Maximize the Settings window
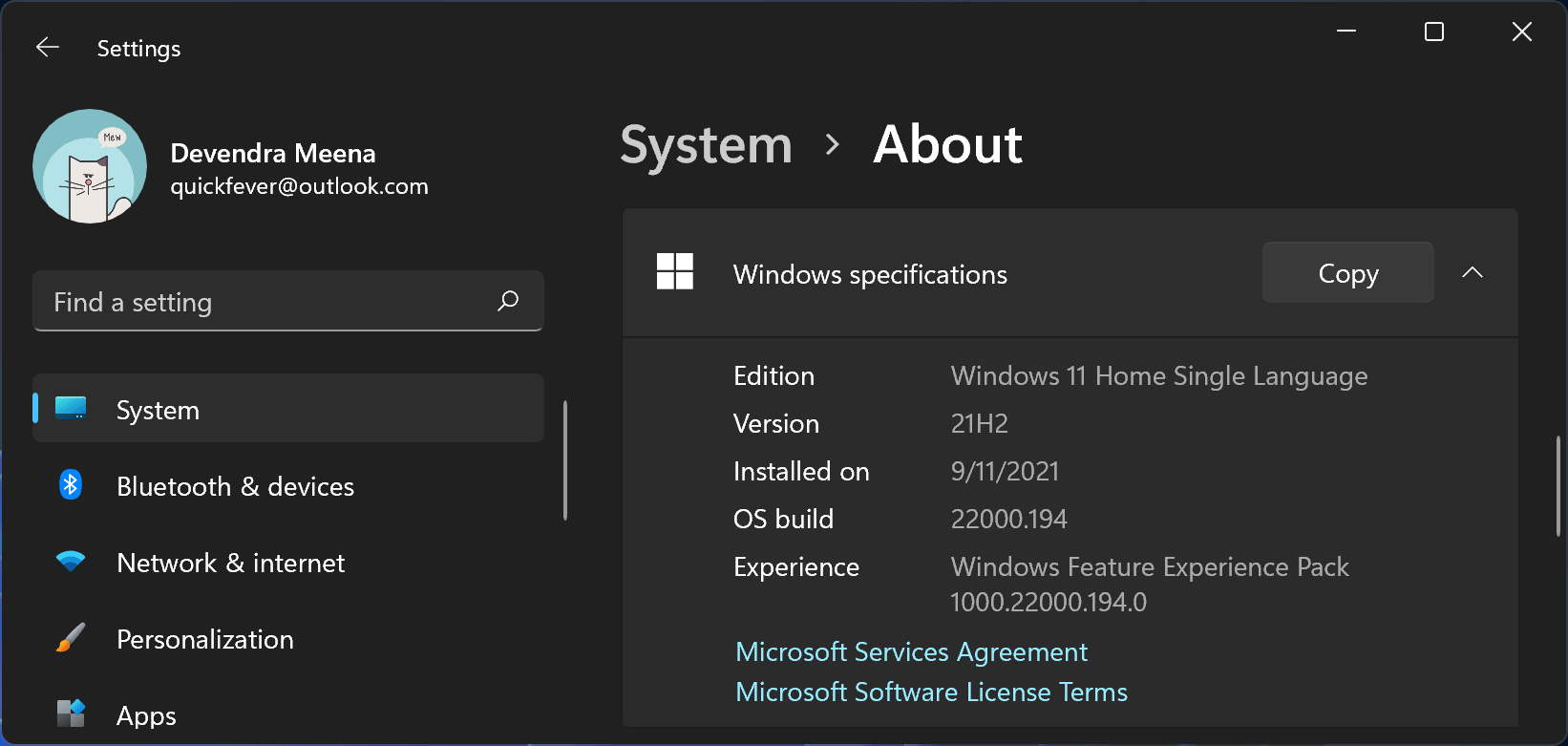Image resolution: width=1568 pixels, height=746 pixels. 1434,32
